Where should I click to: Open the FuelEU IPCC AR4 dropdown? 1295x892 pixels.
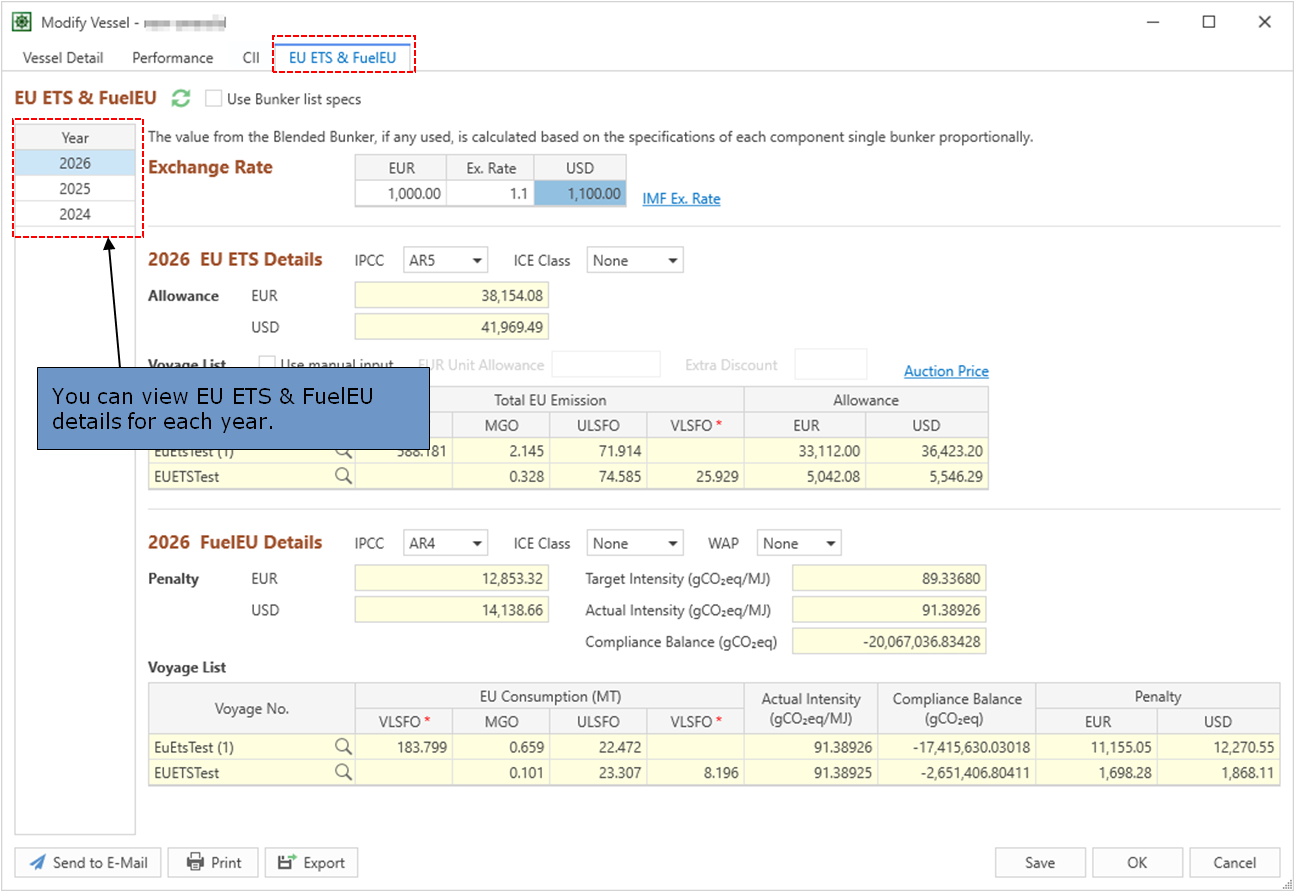coord(445,544)
